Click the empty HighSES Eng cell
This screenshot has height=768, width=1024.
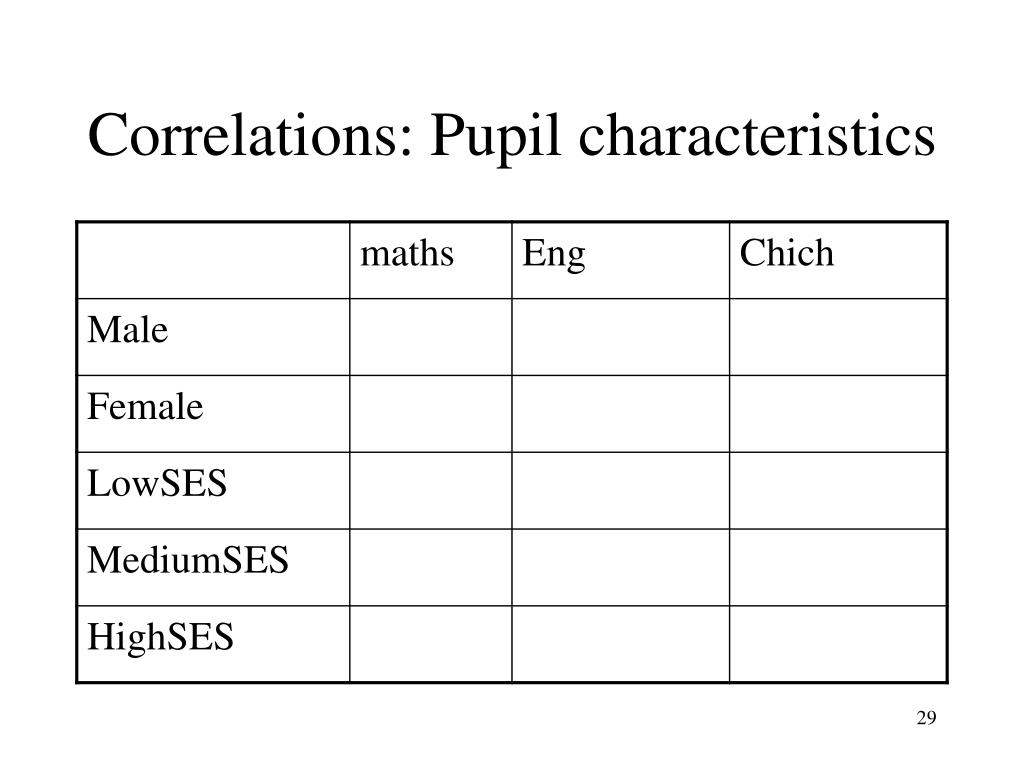pyautogui.click(x=620, y=644)
